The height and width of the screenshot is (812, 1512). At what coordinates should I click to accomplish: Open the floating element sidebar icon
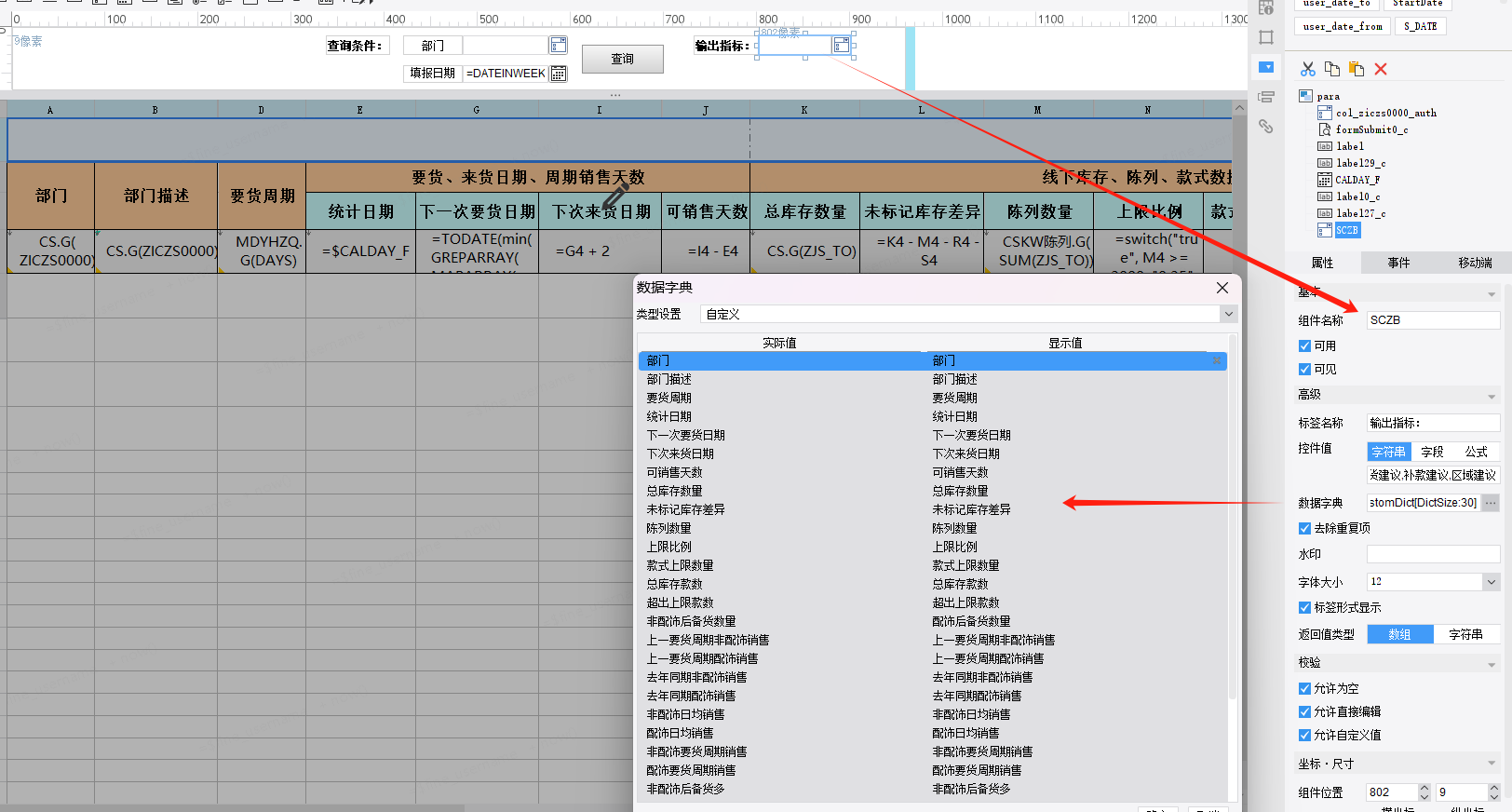pos(1266,97)
